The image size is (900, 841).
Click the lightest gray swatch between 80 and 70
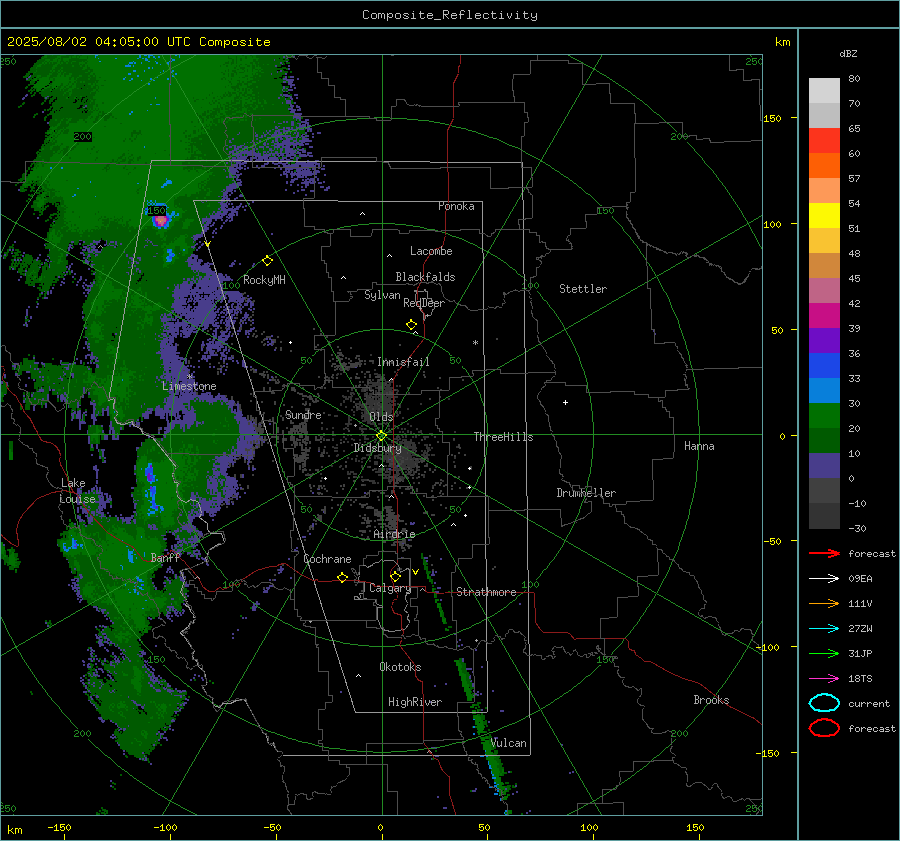tap(824, 91)
